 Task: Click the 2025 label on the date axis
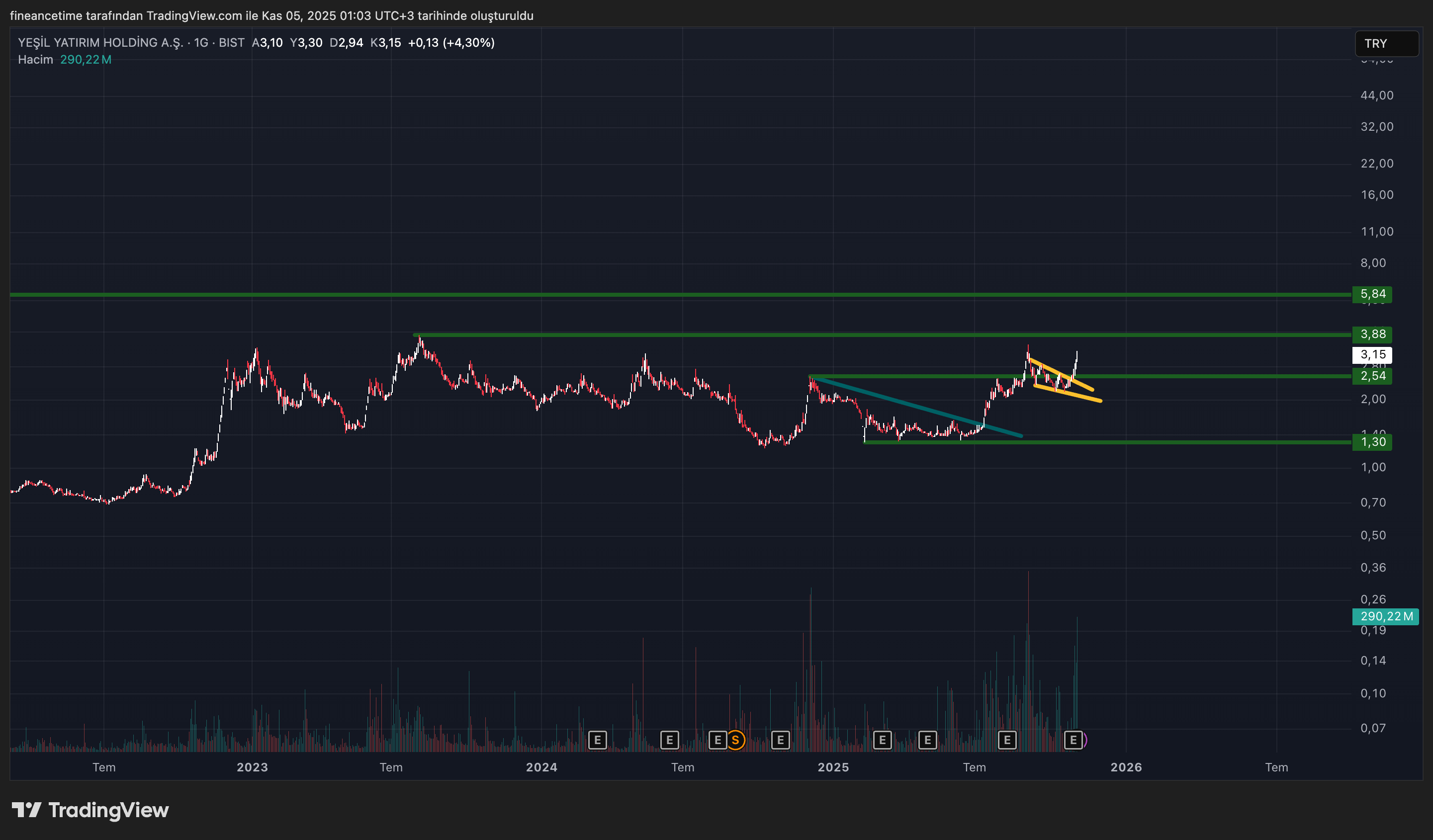(x=834, y=767)
